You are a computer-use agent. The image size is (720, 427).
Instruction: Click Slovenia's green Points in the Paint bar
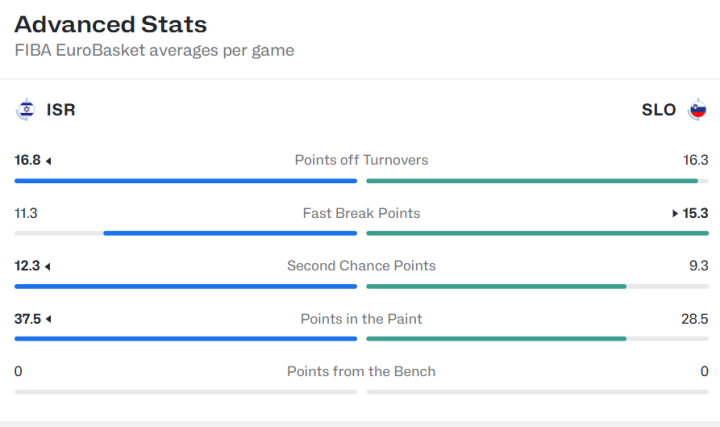point(496,339)
